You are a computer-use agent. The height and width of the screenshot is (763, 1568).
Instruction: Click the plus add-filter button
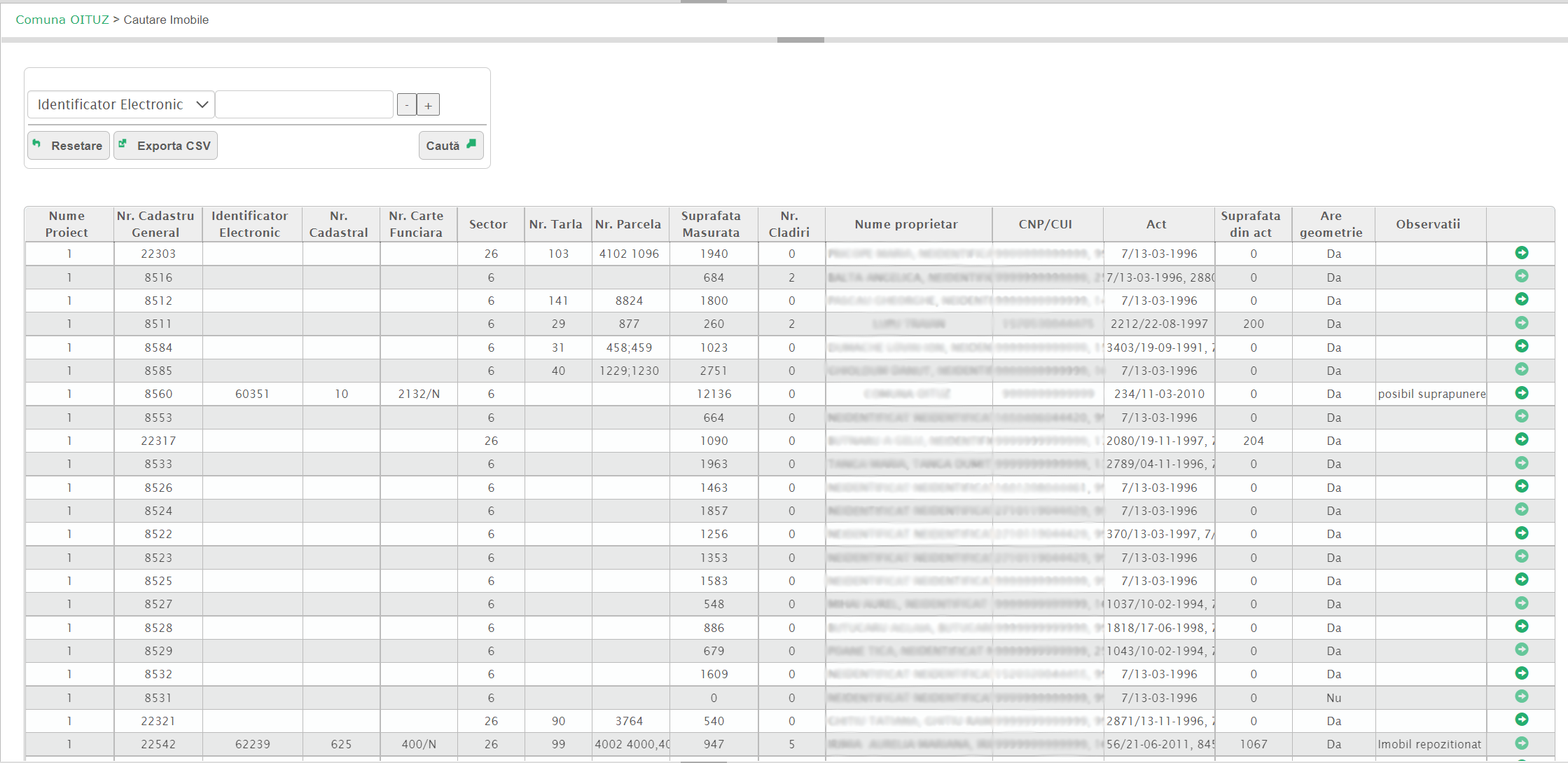(x=428, y=105)
